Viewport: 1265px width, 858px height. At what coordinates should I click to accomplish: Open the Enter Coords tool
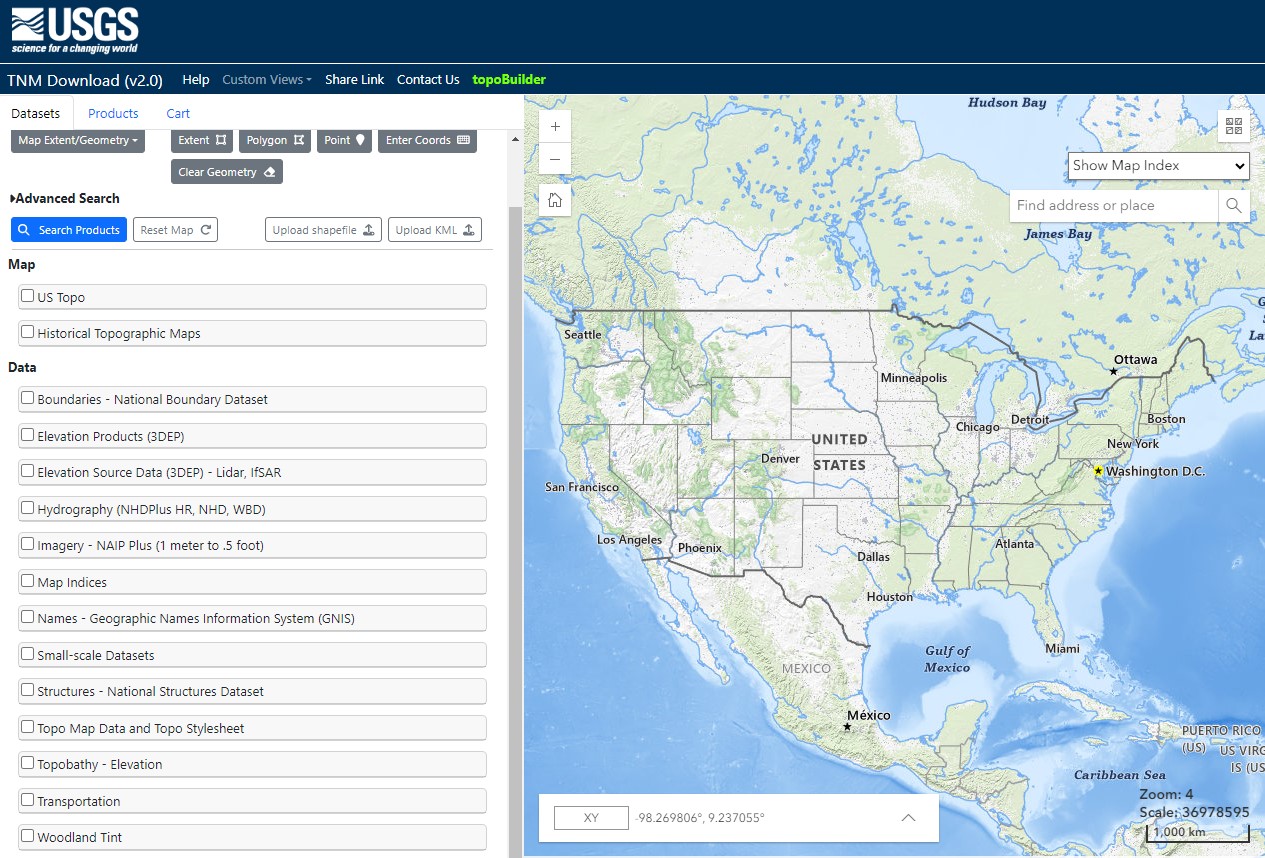click(427, 140)
